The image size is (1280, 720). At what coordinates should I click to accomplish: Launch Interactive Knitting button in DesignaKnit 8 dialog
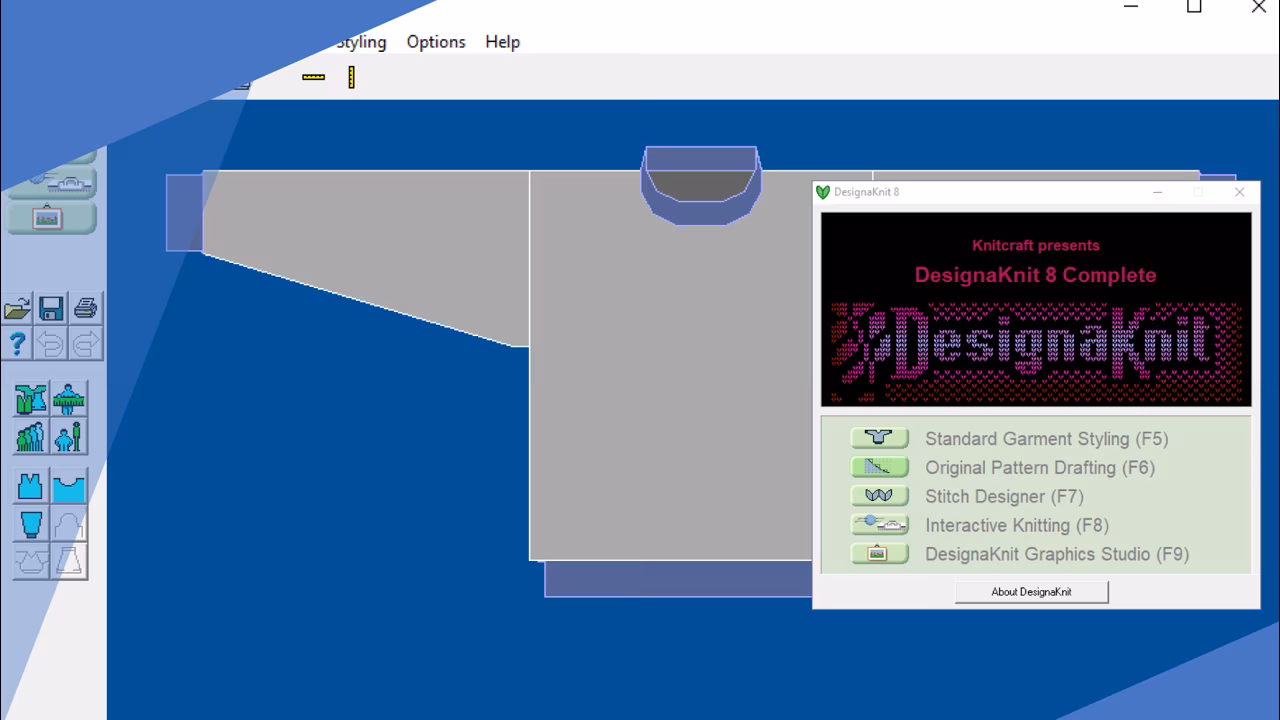coord(880,525)
